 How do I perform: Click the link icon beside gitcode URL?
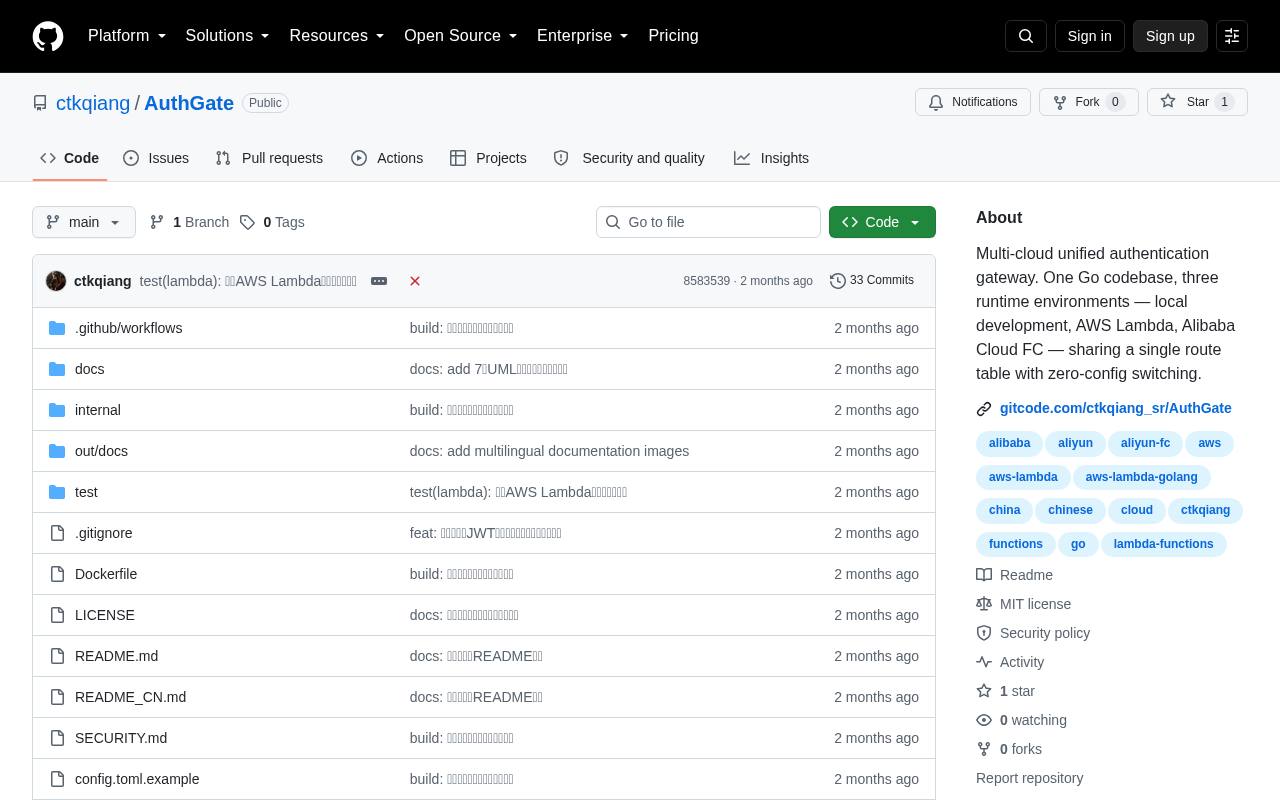pyautogui.click(x=984, y=409)
